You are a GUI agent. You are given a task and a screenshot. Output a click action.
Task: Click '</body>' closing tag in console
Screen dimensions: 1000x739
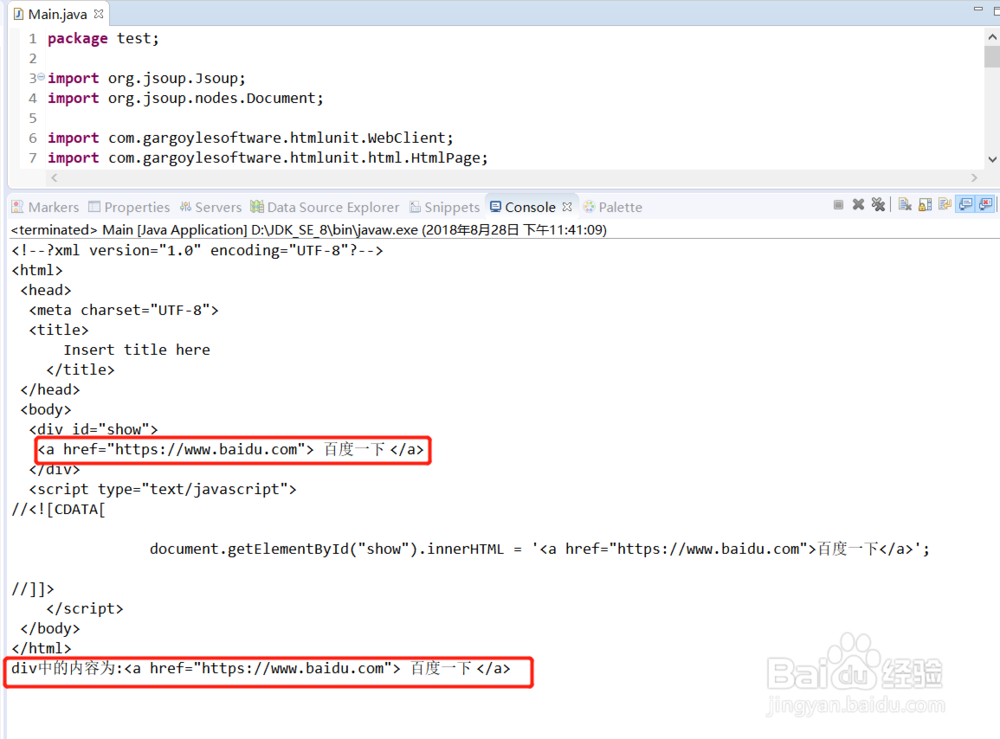(x=50, y=629)
